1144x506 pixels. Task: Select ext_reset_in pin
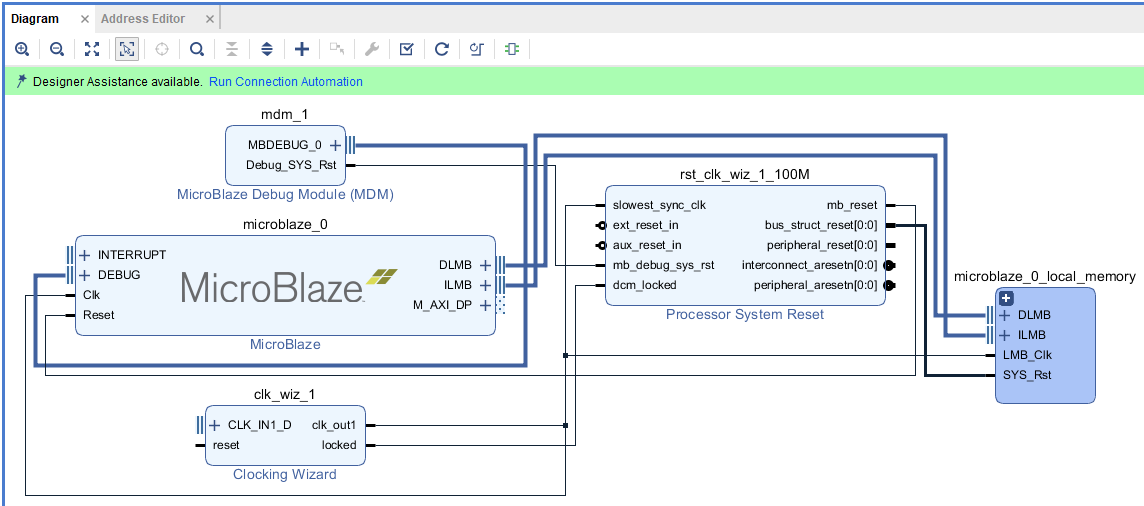[x=646, y=225]
